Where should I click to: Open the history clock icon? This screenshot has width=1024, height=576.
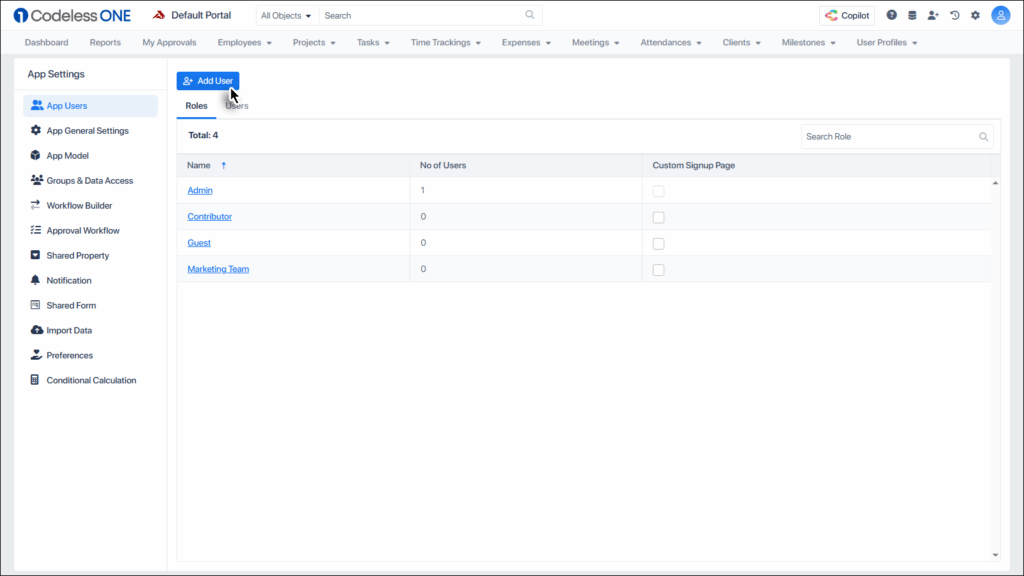955,15
